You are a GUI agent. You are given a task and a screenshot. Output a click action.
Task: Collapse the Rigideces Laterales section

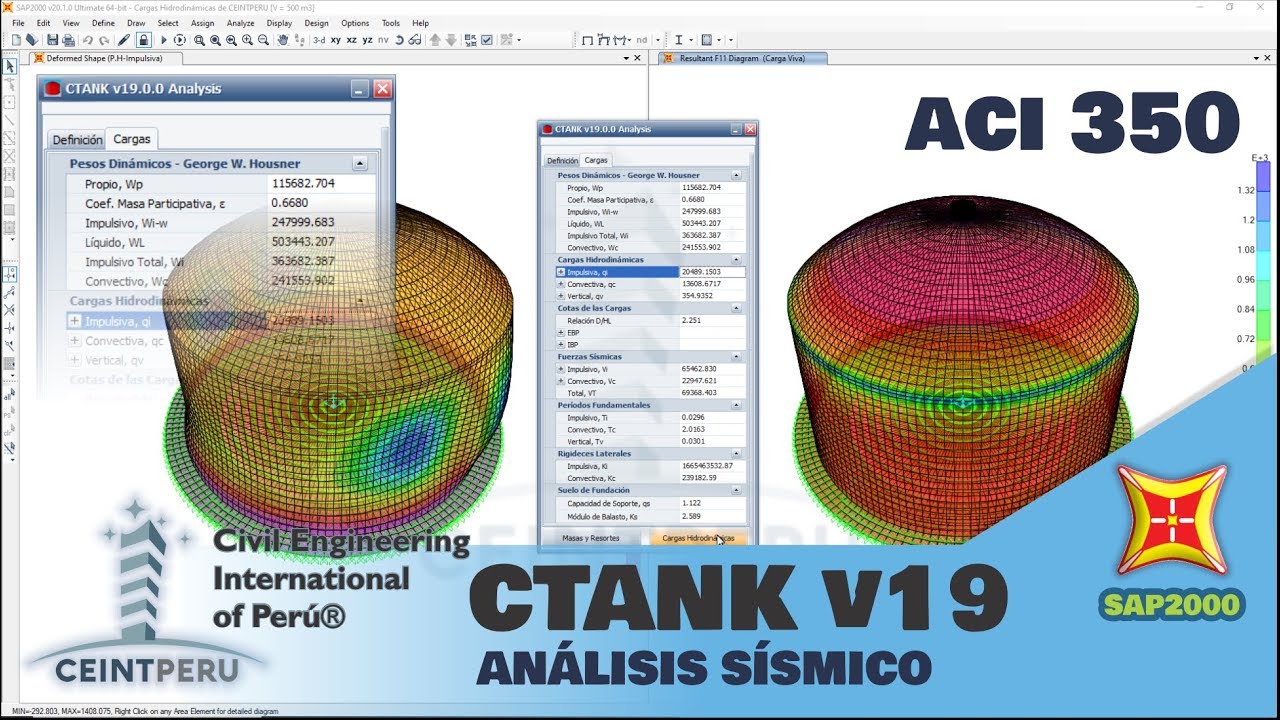(736, 454)
